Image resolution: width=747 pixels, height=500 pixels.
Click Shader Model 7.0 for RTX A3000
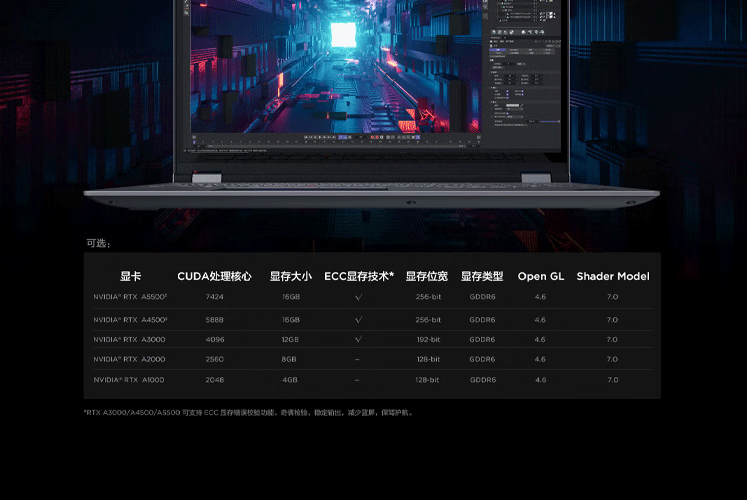tap(613, 340)
